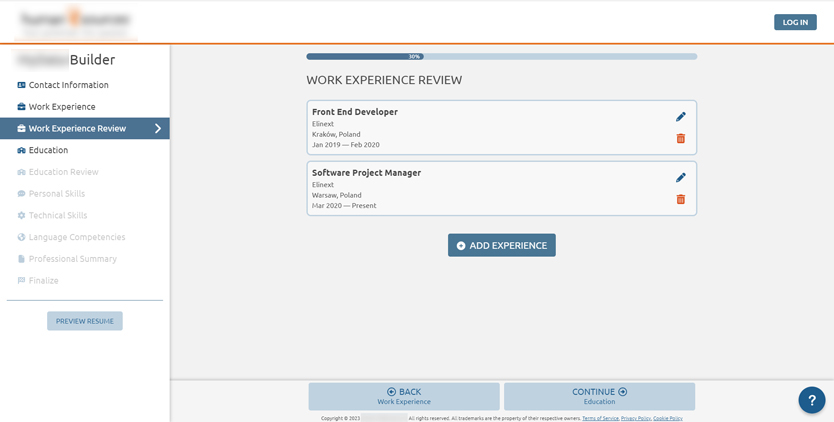This screenshot has height=422, width=834.
Task: Edit the Software Project Manager entry
Action: 681,178
